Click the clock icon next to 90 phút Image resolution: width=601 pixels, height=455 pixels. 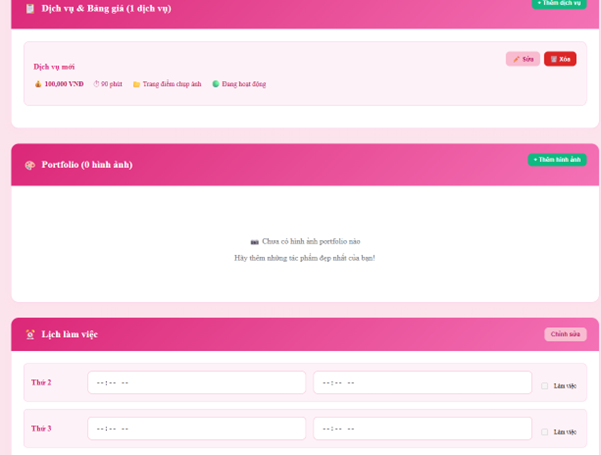click(97, 84)
